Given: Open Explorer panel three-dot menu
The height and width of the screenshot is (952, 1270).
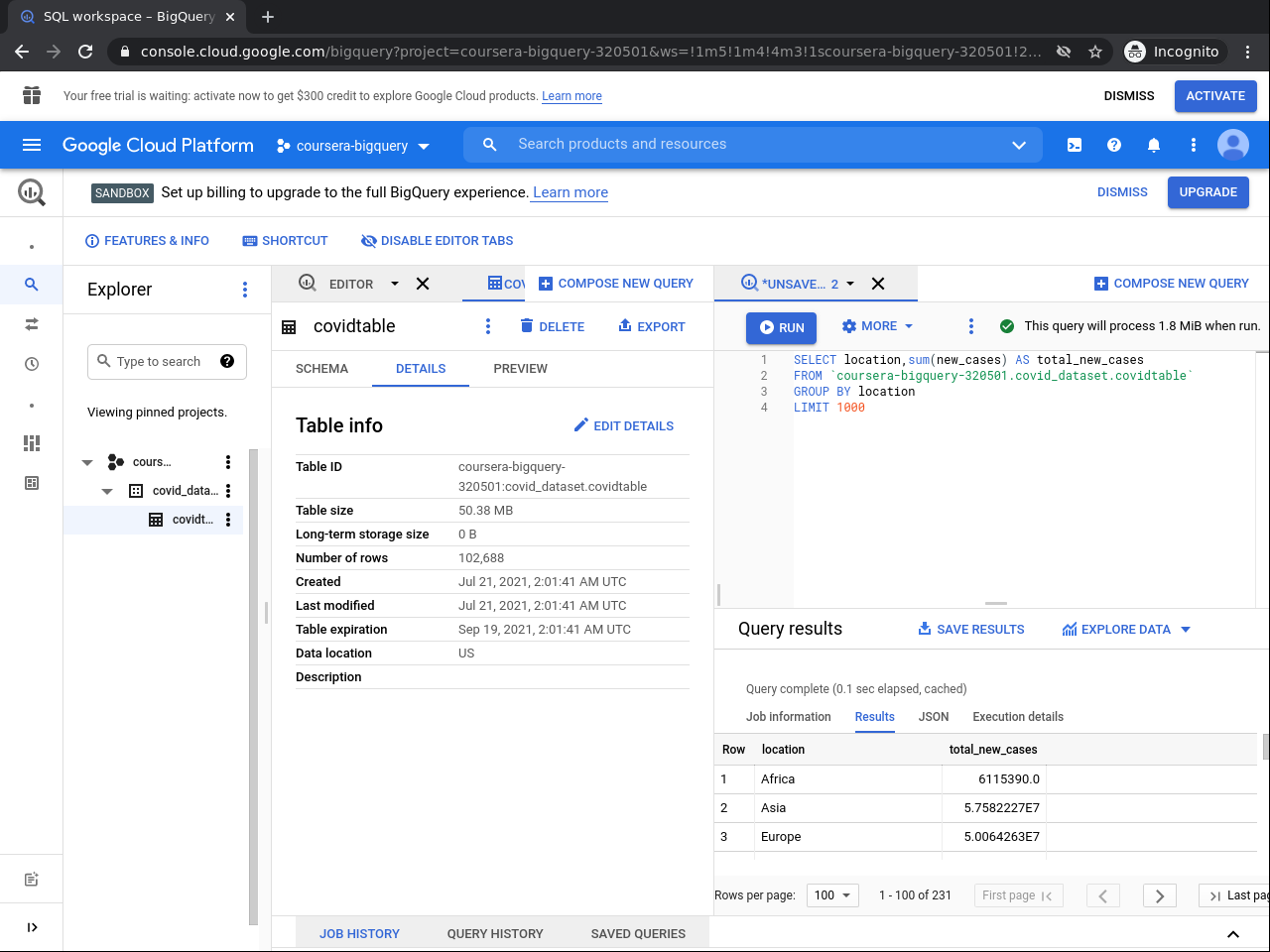Looking at the screenshot, I should pos(245,290).
